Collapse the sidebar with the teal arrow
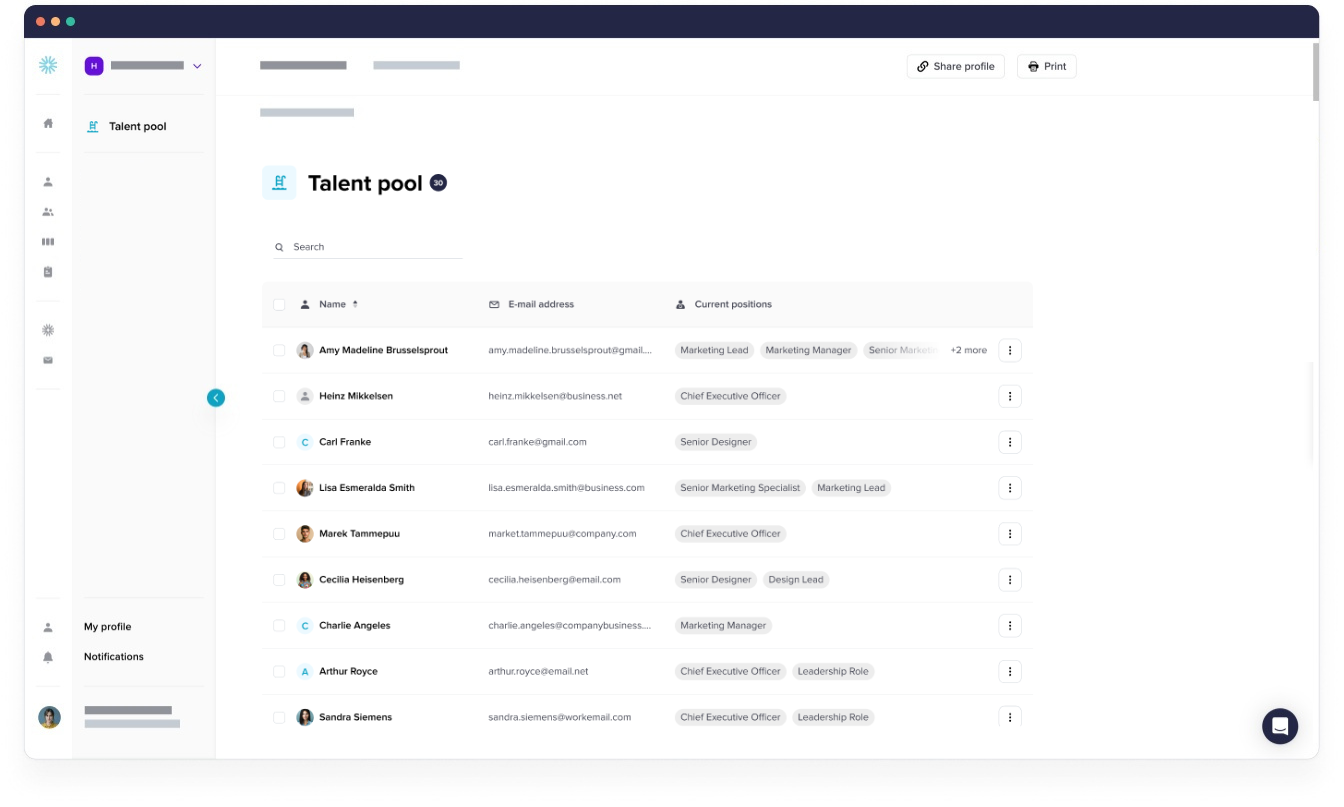Image resolution: width=1344 pixels, height=807 pixels. coord(216,398)
